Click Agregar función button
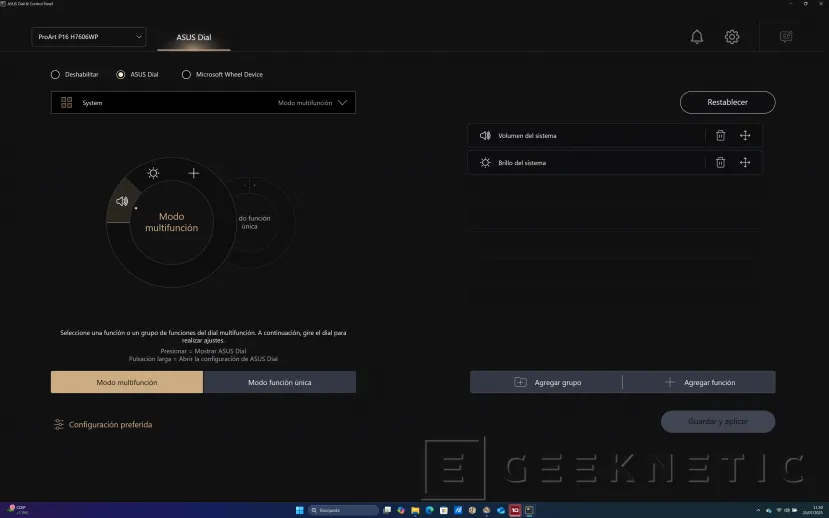Viewport: 829px width, 518px height. click(x=699, y=382)
